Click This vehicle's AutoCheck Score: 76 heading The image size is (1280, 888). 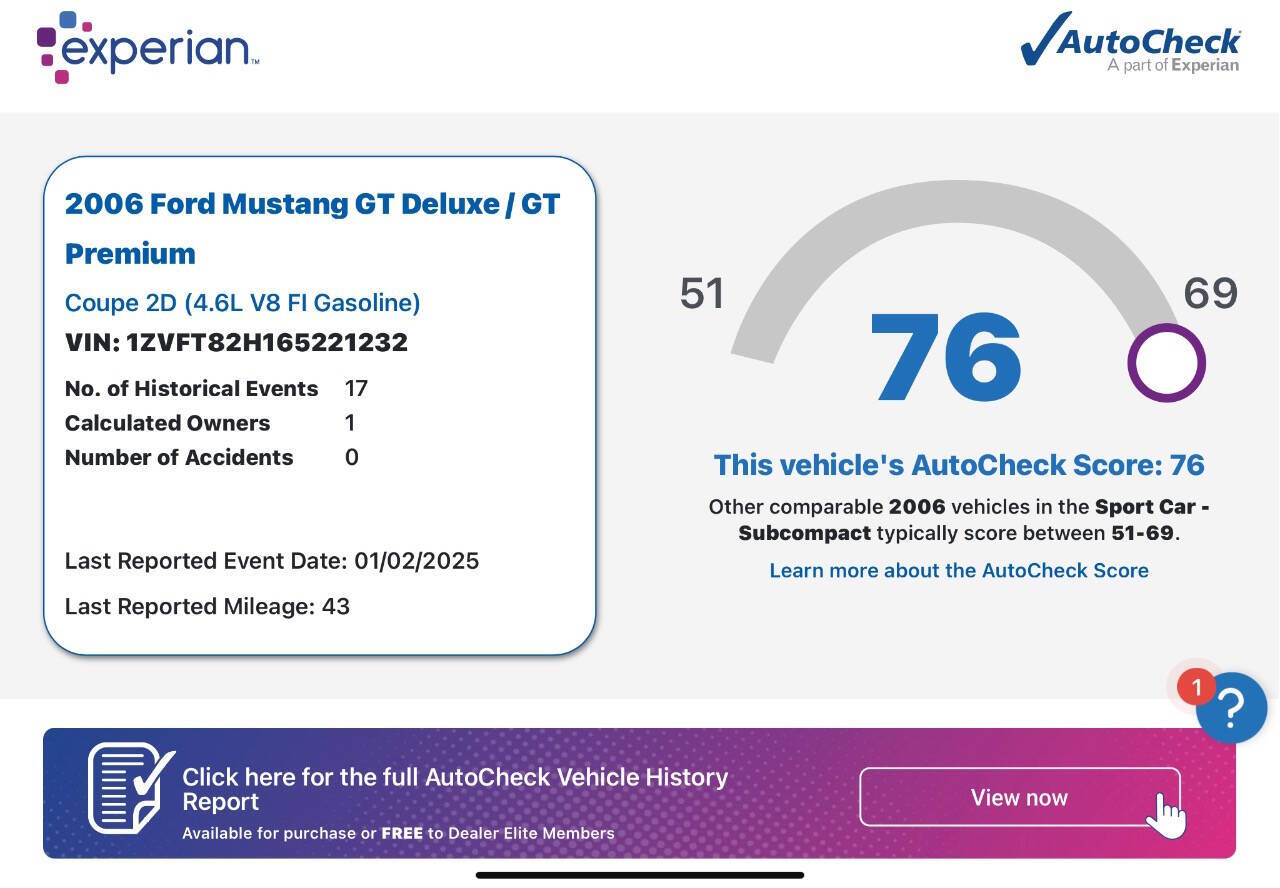[x=959, y=465]
